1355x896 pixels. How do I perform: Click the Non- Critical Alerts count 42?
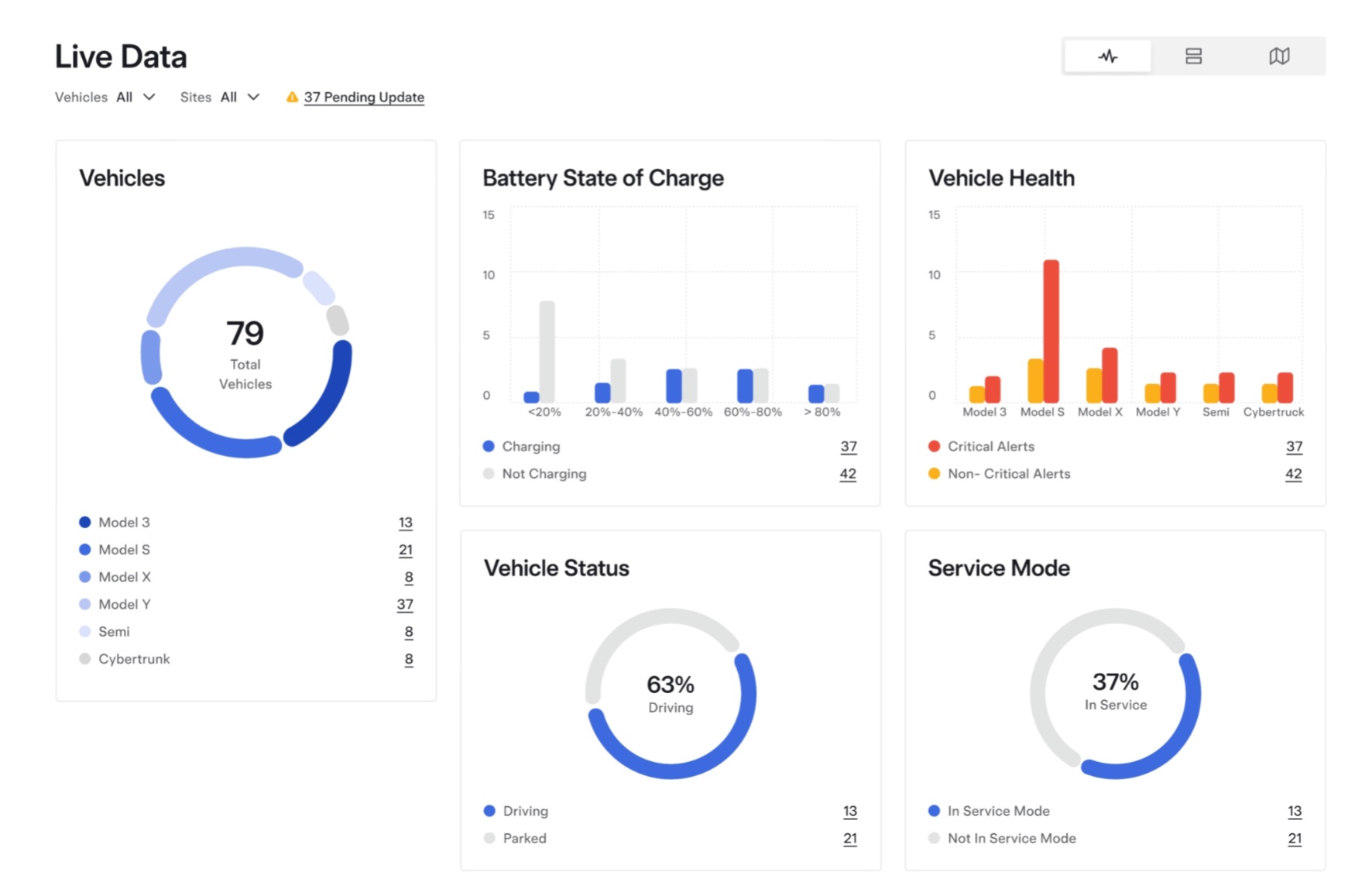(x=1294, y=474)
